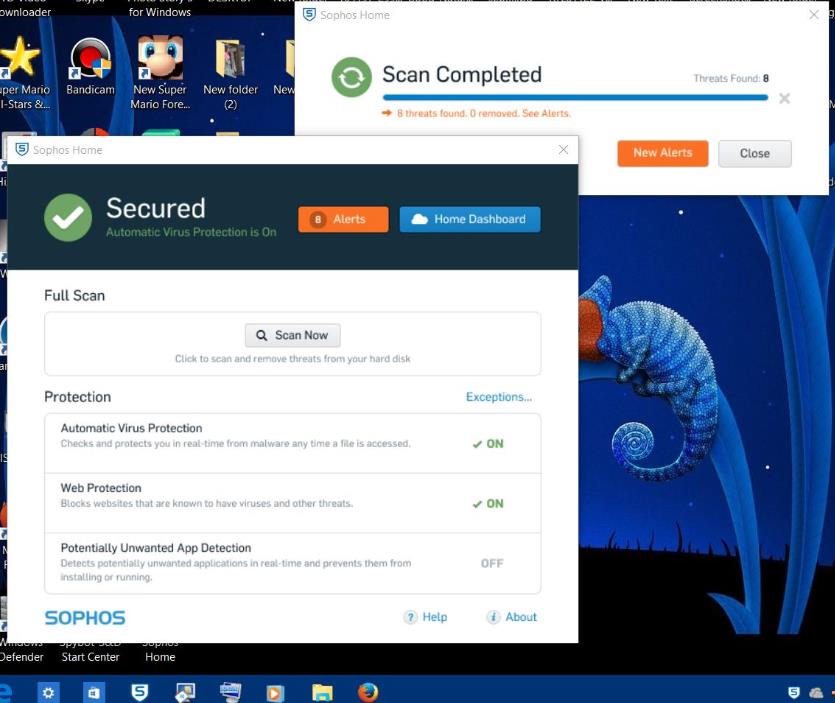Screen dimensions: 835x703
Task: Click cloud icon in system tray
Action: click(x=816, y=693)
